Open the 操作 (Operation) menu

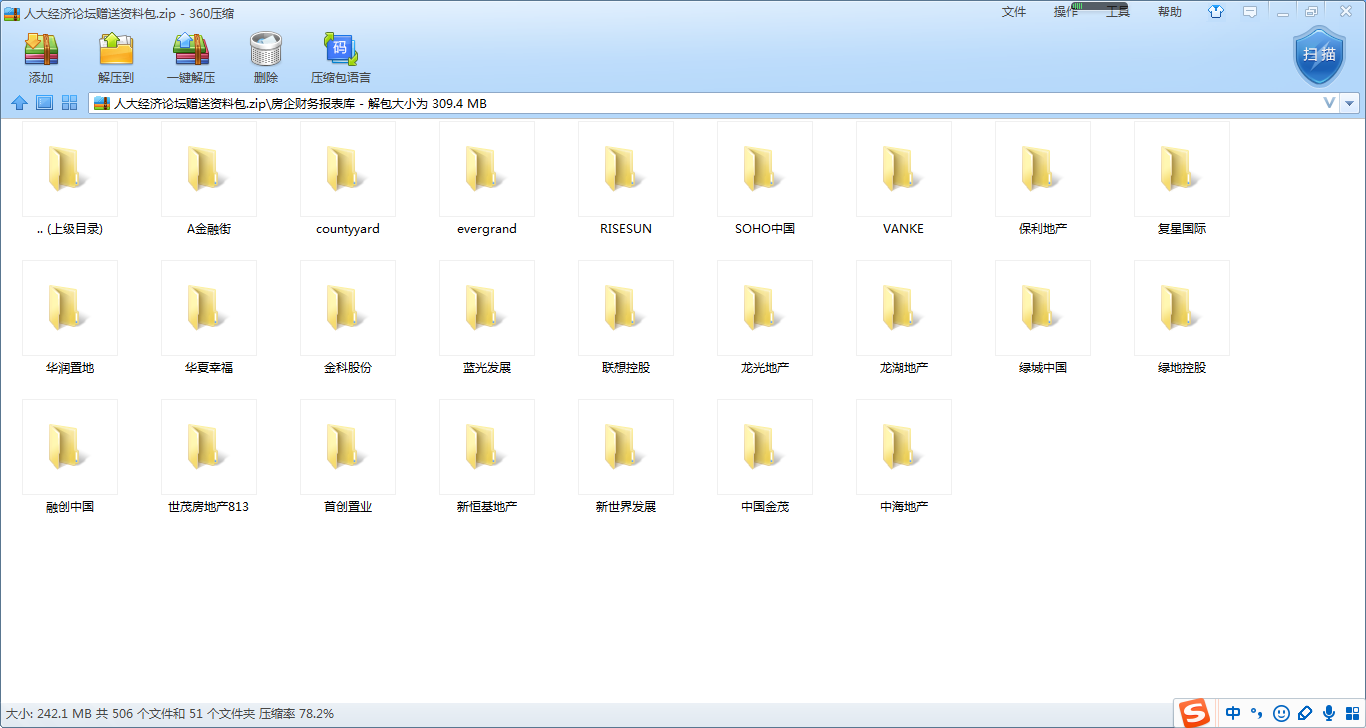pyautogui.click(x=1066, y=12)
